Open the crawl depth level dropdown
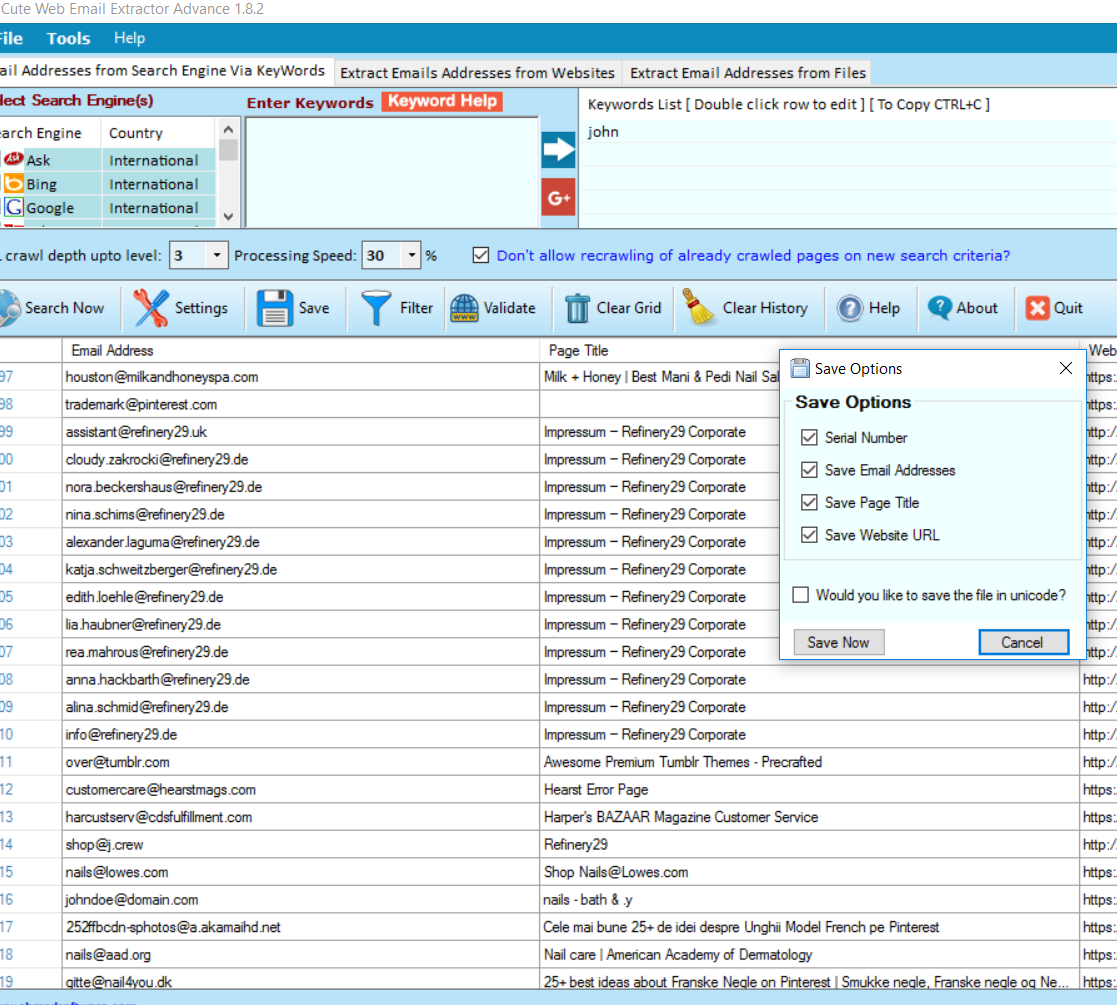This screenshot has height=1005, width=1117. pyautogui.click(x=215, y=255)
